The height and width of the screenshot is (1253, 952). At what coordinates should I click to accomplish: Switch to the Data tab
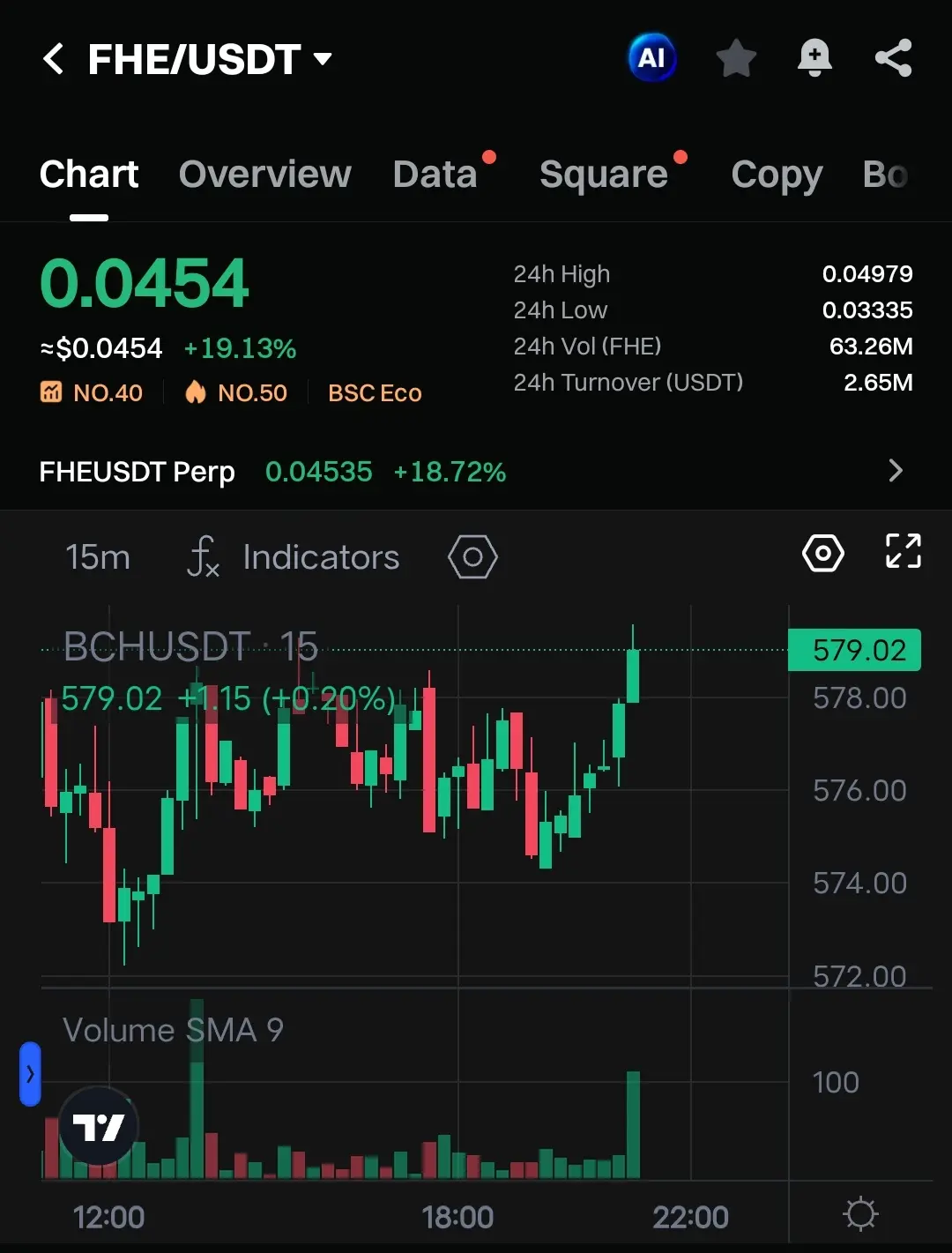tap(435, 174)
